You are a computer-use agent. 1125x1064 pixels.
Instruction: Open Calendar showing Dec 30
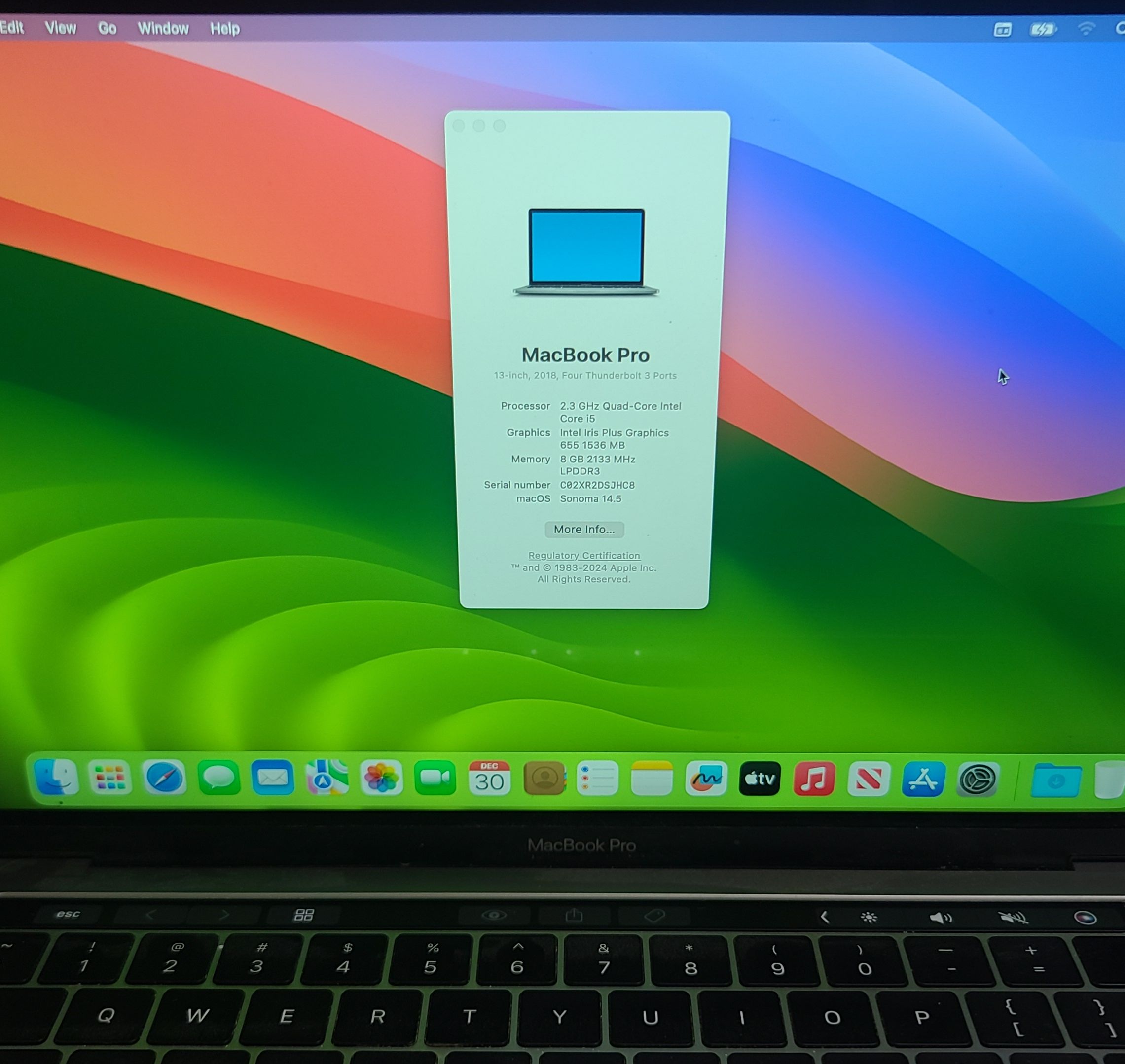tap(490, 778)
